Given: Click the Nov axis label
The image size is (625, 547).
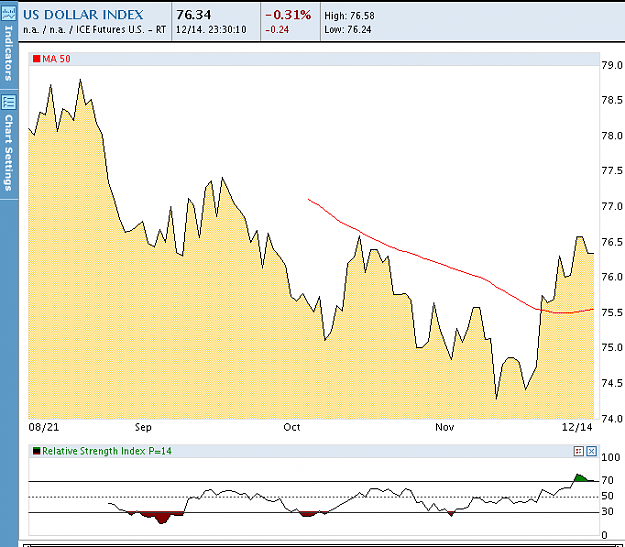Looking at the screenshot, I should click(444, 427).
